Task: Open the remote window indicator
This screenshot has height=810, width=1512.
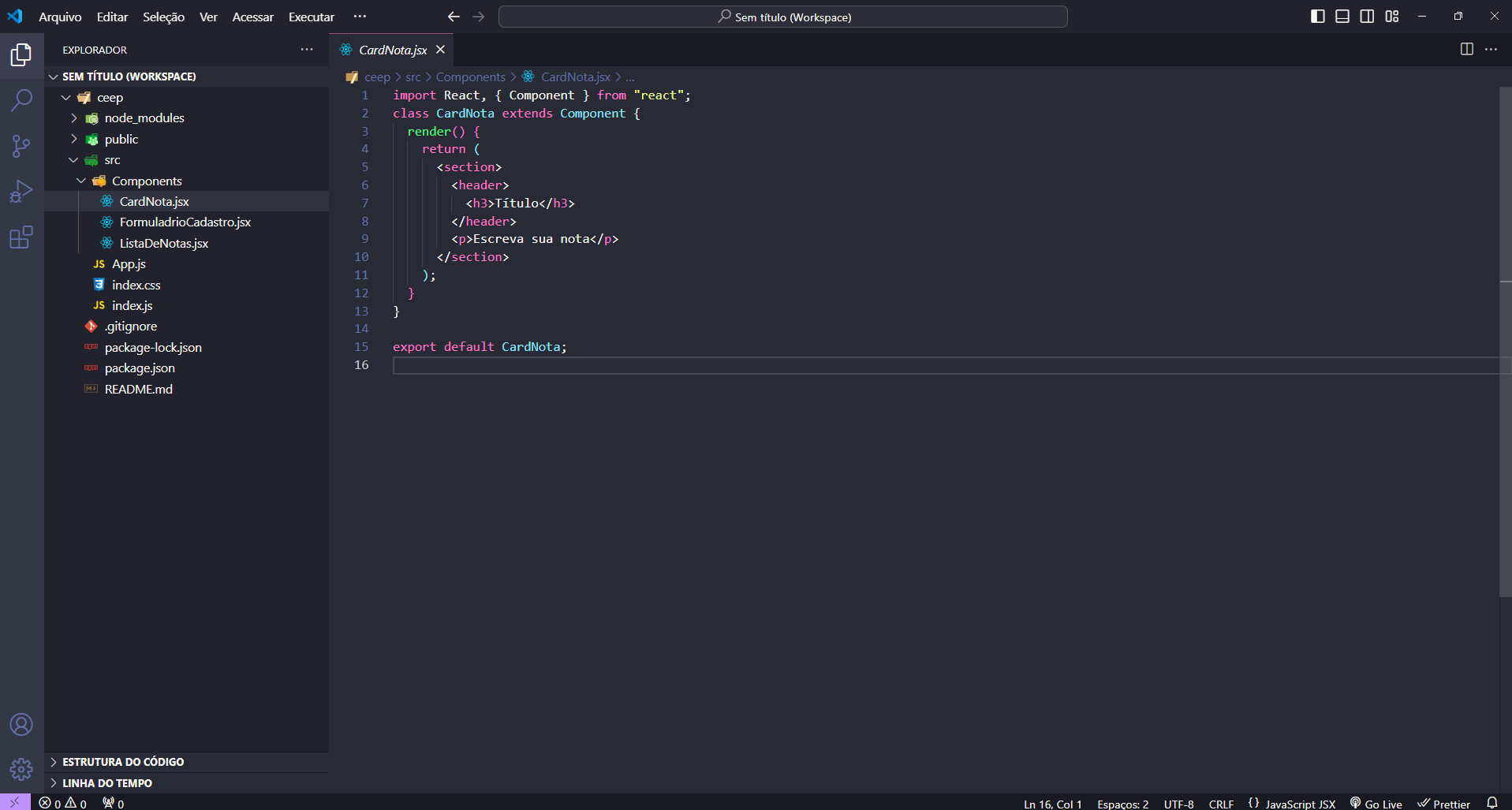Action: (15, 802)
